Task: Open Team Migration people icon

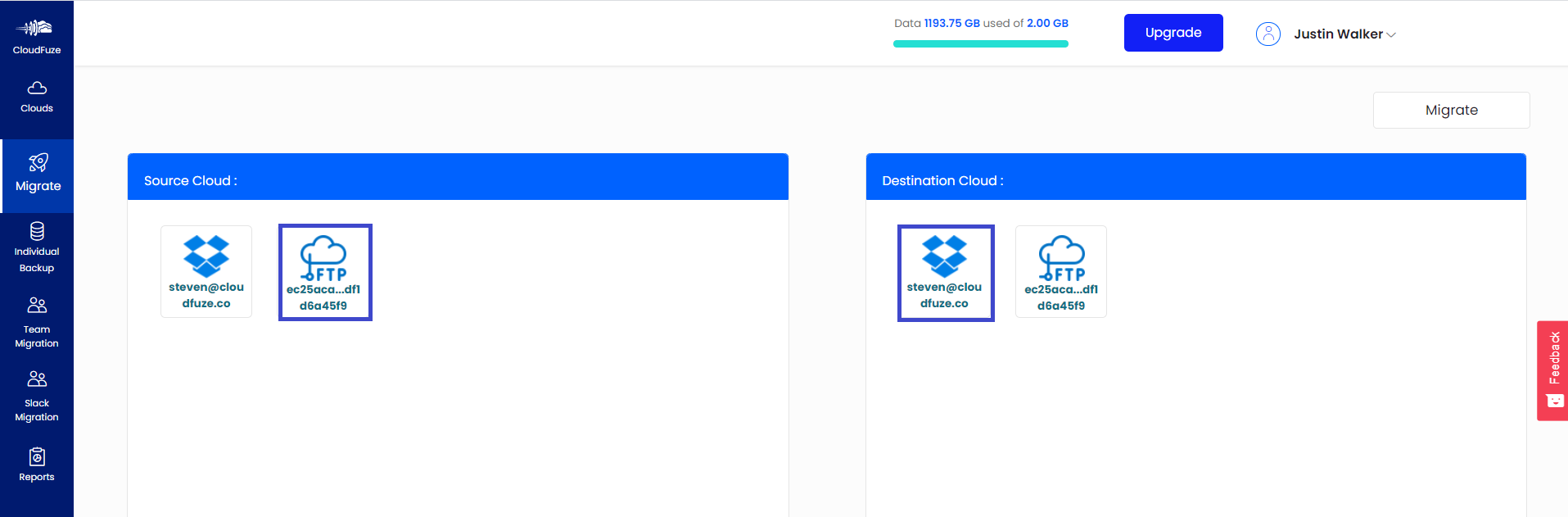Action: point(37,306)
